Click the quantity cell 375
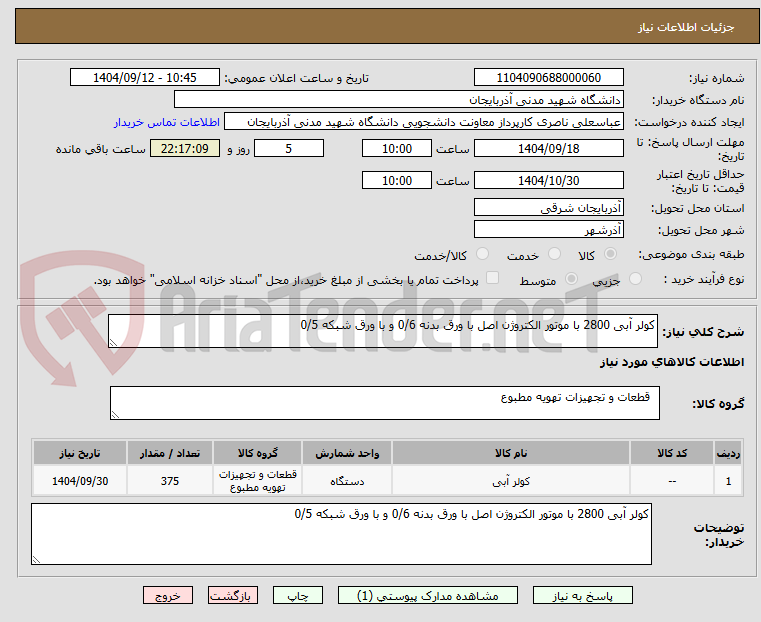This screenshot has height=622, width=761. click(x=170, y=481)
